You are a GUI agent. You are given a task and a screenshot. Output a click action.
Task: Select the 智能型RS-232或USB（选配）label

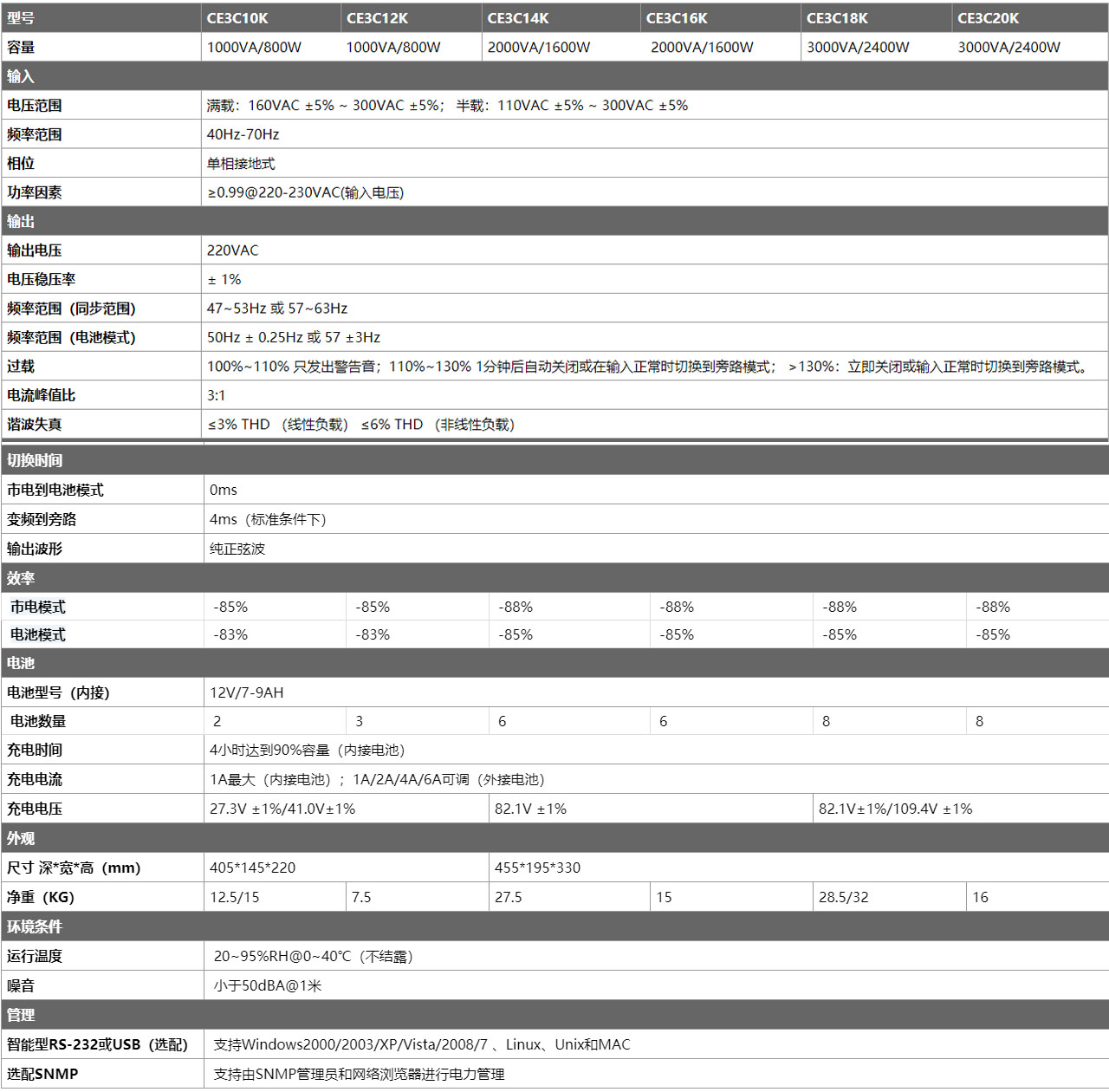click(x=97, y=1045)
